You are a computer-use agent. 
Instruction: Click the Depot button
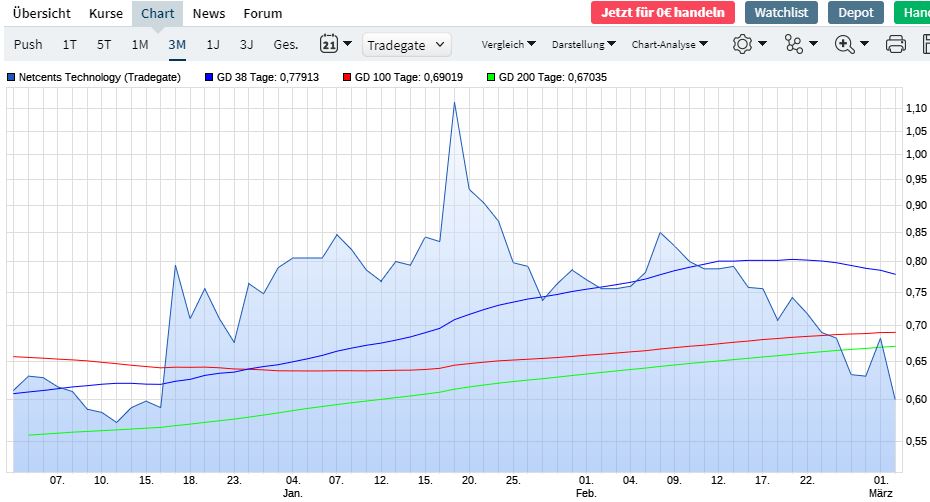856,12
